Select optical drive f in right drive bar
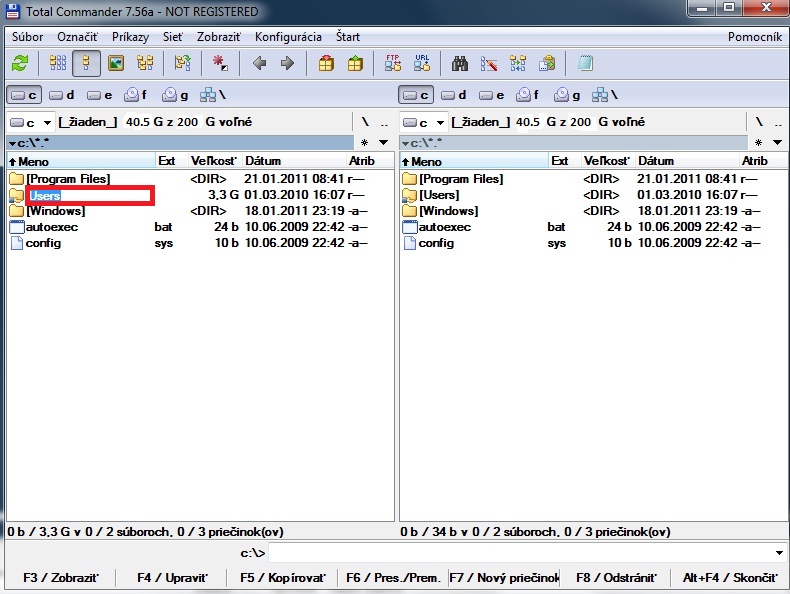The image size is (790, 594). [529, 95]
